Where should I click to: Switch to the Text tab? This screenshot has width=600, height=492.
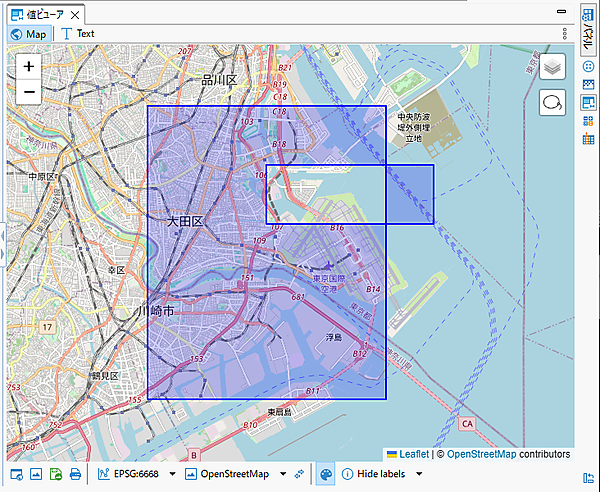pyautogui.click(x=78, y=33)
